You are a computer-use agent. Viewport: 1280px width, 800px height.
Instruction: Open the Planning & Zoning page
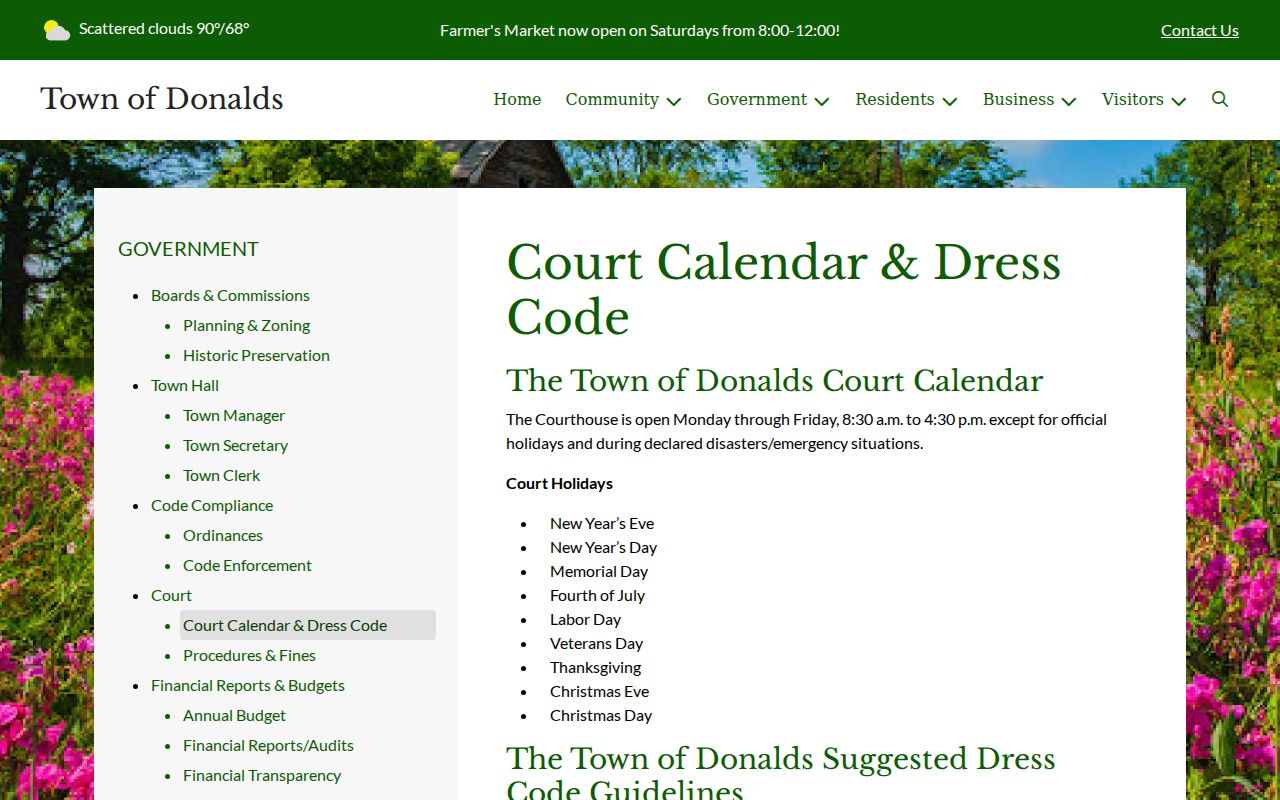click(246, 325)
